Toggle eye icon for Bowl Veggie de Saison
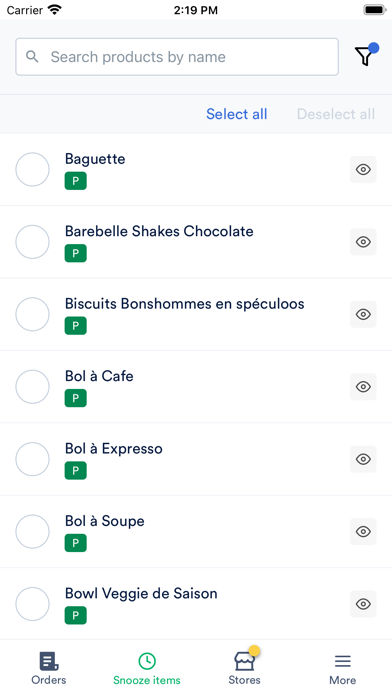Viewport: 392px width, 696px height. tap(363, 604)
